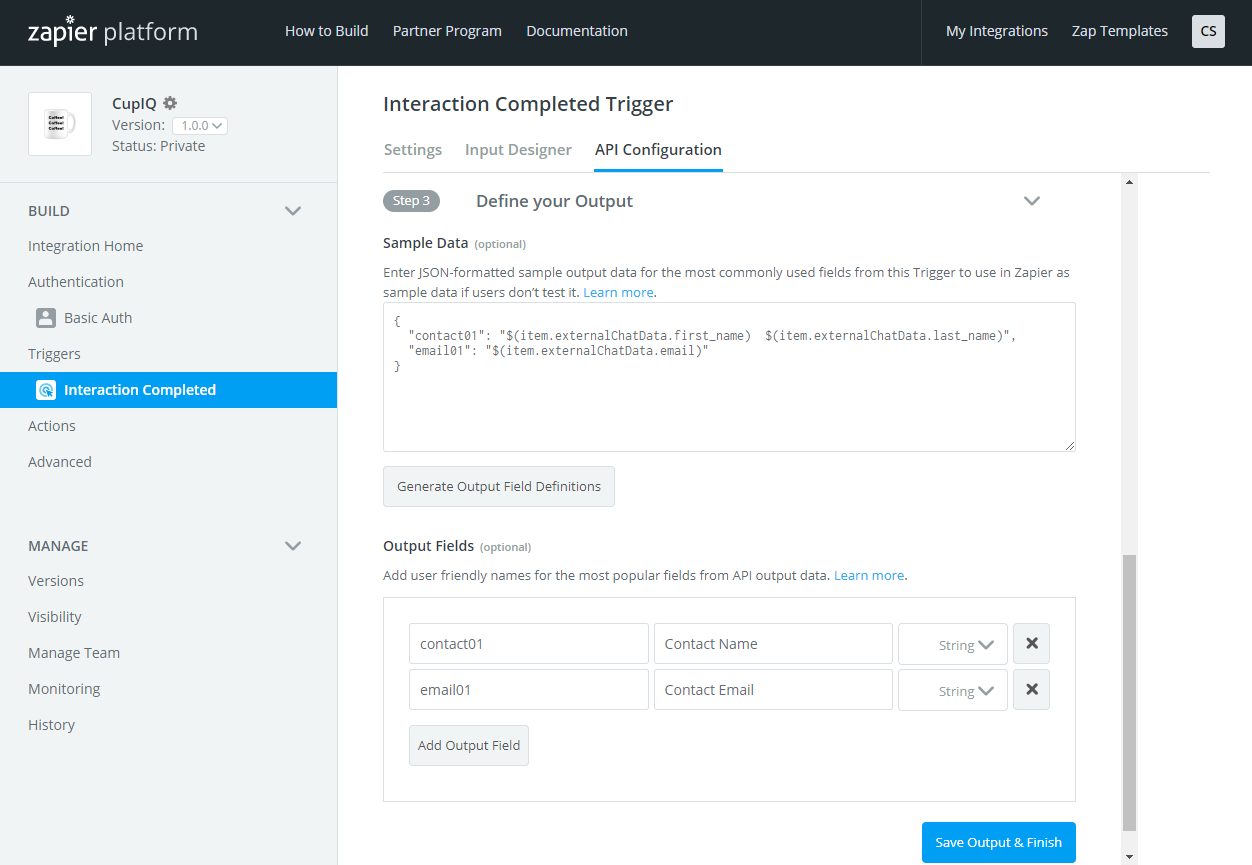Collapse Step 3 Define your Output

[x=1032, y=201]
